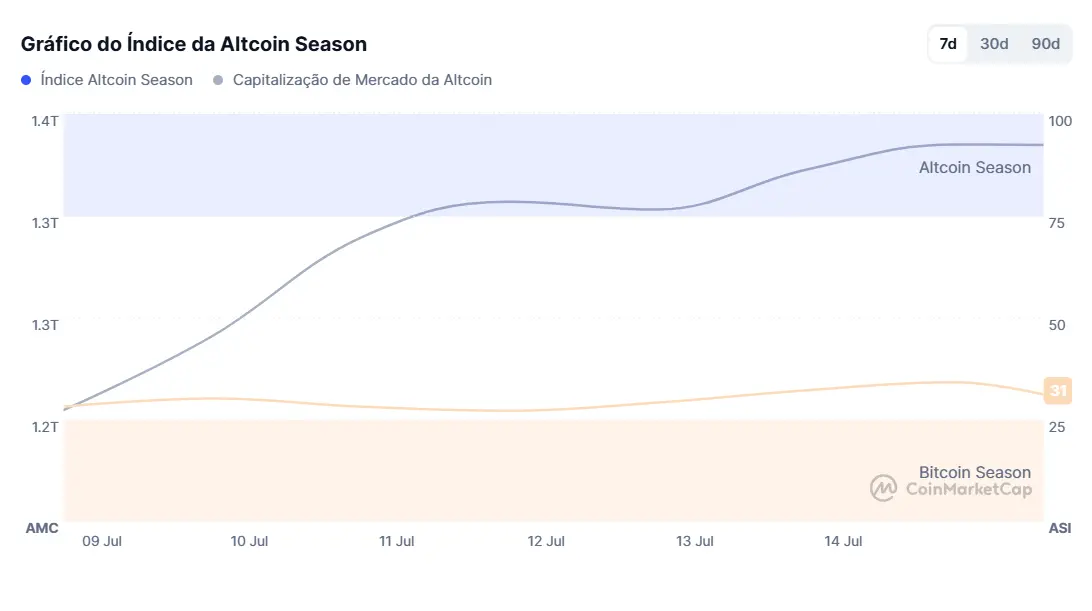Toggle the Índice Altcoin Season series visibility
Screen dimensions: 1092x611
107,80
